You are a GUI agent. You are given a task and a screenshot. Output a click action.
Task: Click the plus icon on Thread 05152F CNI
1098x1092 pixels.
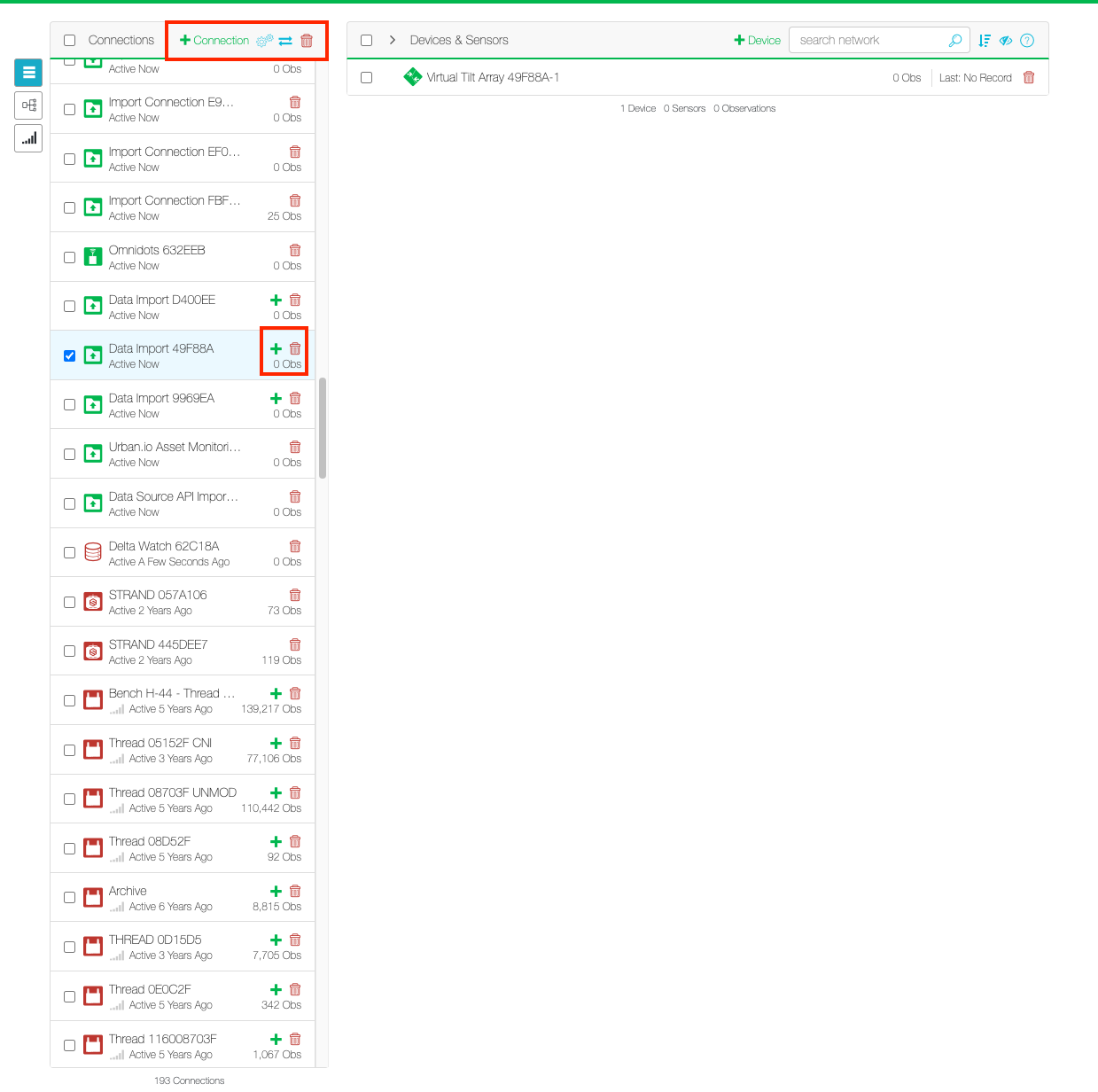tap(276, 743)
